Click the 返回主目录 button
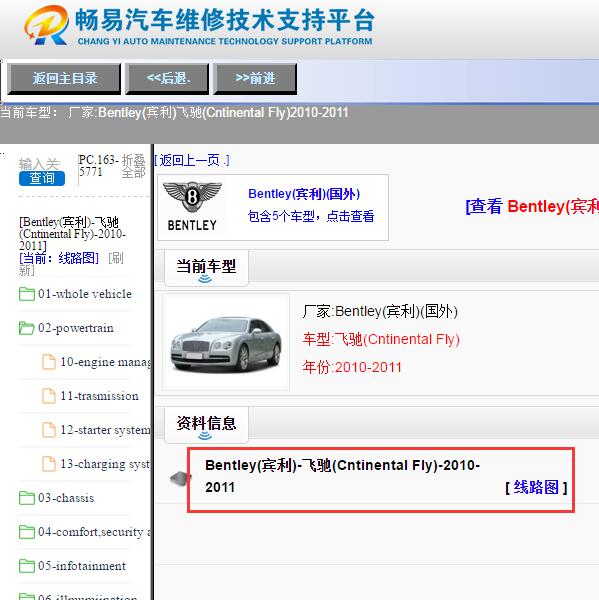599x600 pixels. coord(64,78)
